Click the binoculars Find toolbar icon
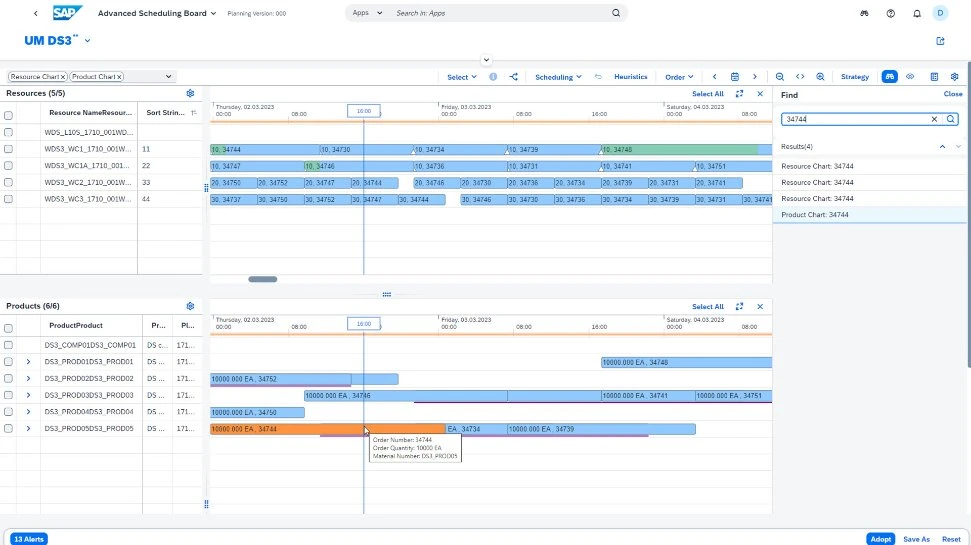971x545 pixels. click(x=889, y=77)
